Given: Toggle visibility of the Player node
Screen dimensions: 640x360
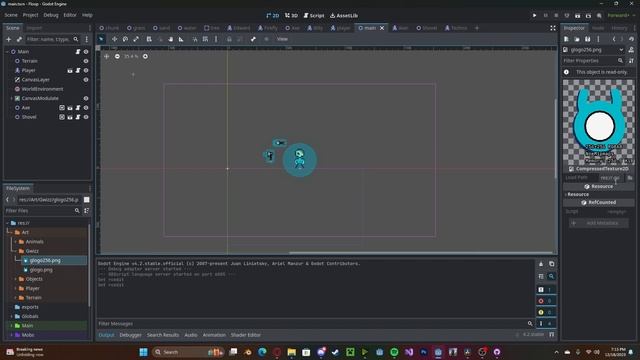Looking at the screenshot, I should [x=86, y=71].
